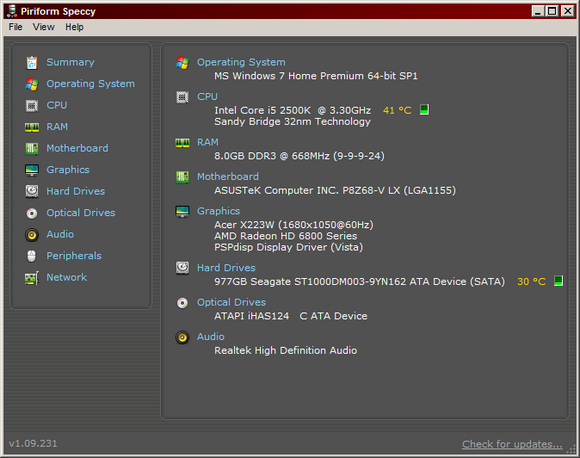Click the MS Windows 7 Home Premium text

pos(316,76)
